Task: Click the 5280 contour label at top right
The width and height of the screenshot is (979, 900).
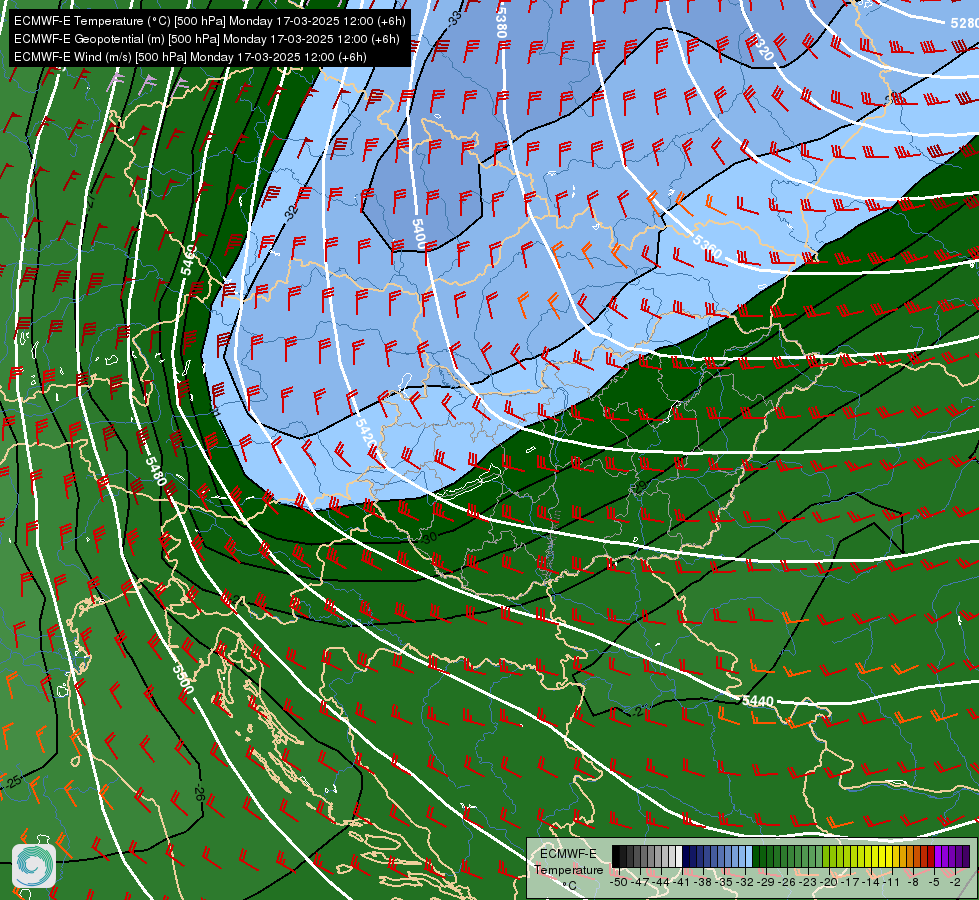Action: pos(964,23)
